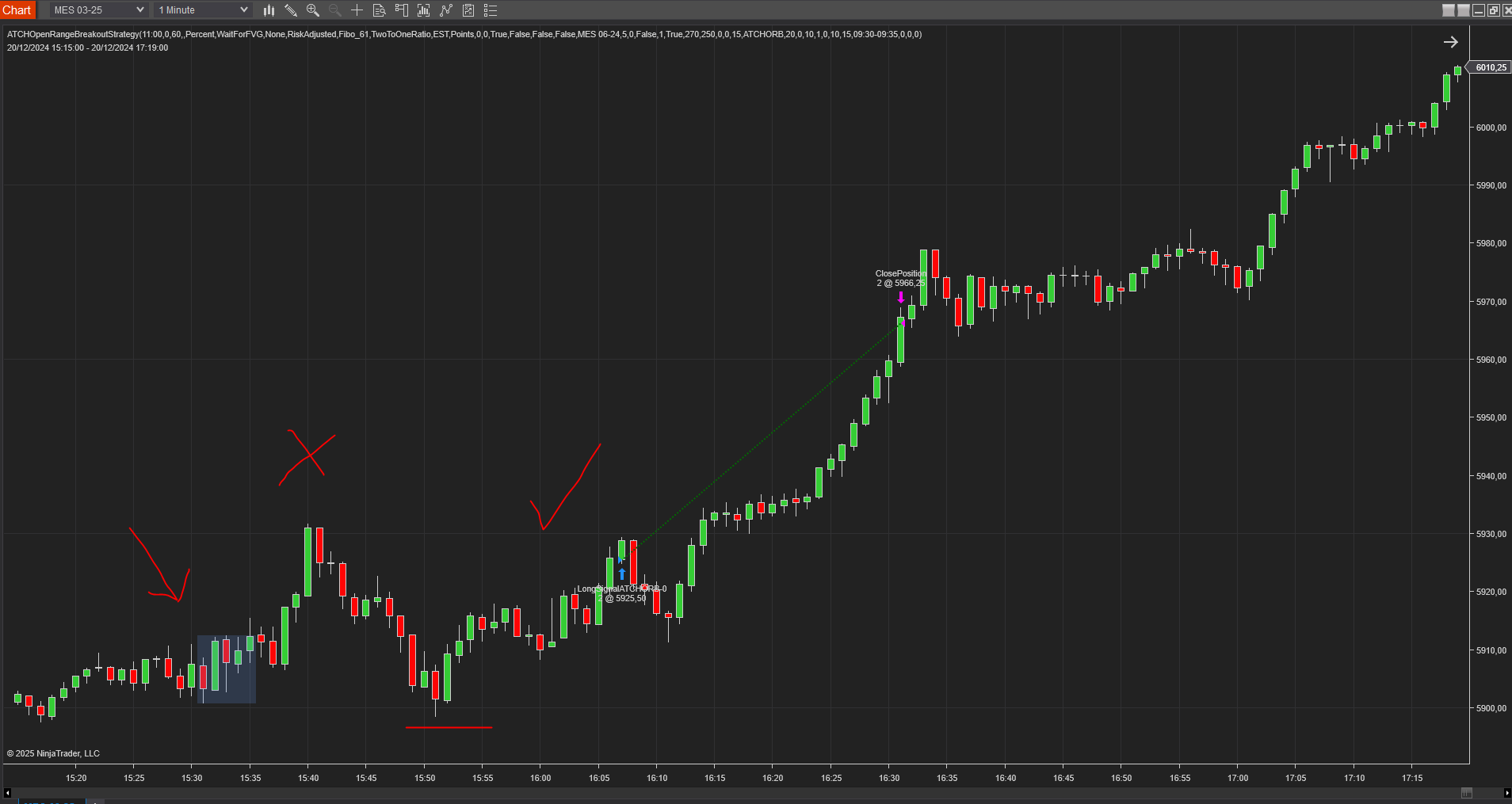1512x804 pixels.
Task: Click the ClosePosition 2 @ 5966,25 label
Action: [x=900, y=278]
